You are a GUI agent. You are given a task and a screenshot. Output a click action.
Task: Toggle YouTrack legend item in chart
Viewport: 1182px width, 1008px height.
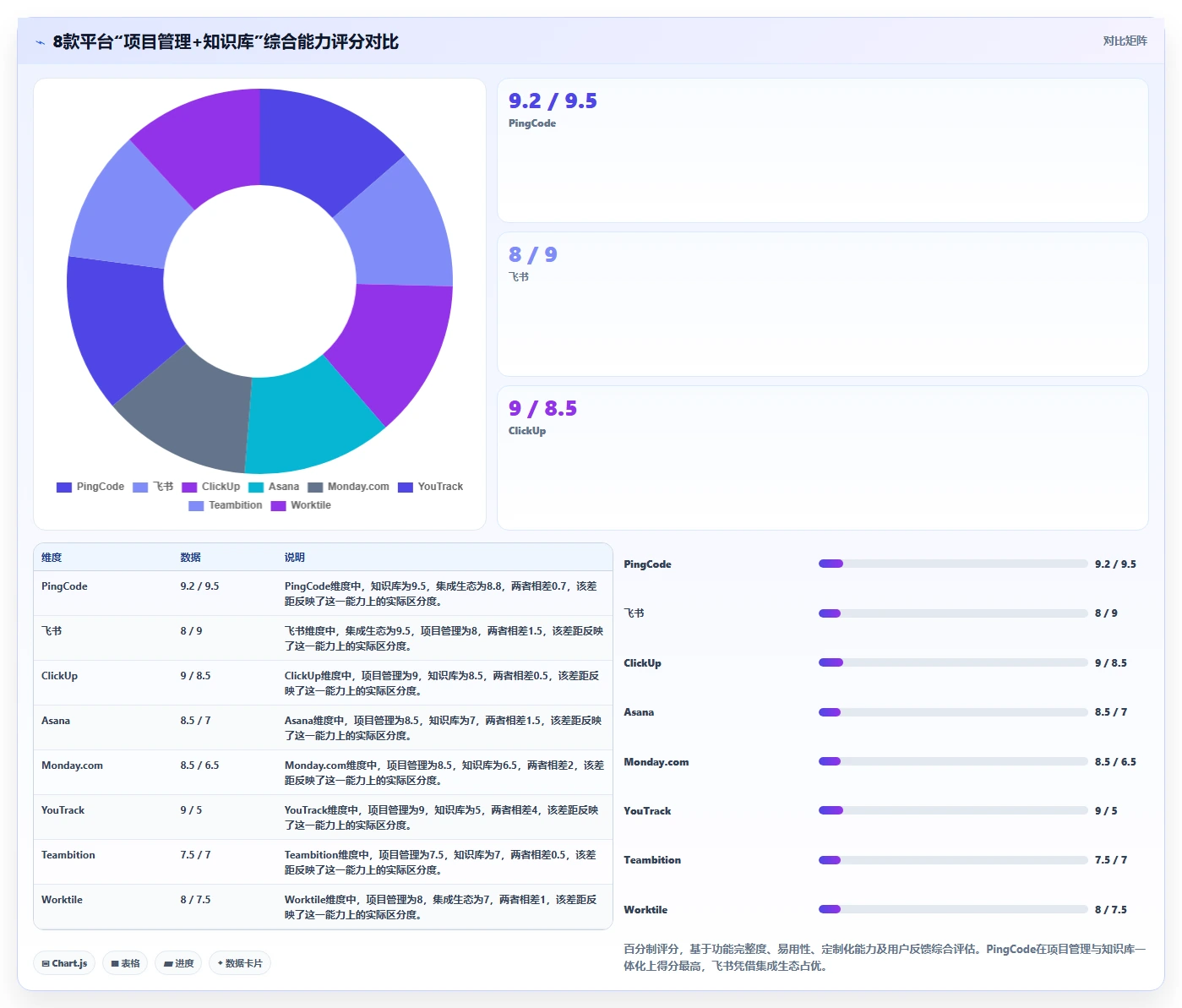(x=430, y=488)
